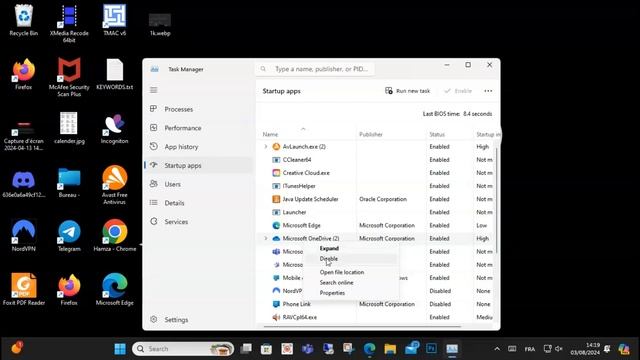Select McAfee Security Scan Plus icon
This screenshot has width=640, height=360.
69,77
